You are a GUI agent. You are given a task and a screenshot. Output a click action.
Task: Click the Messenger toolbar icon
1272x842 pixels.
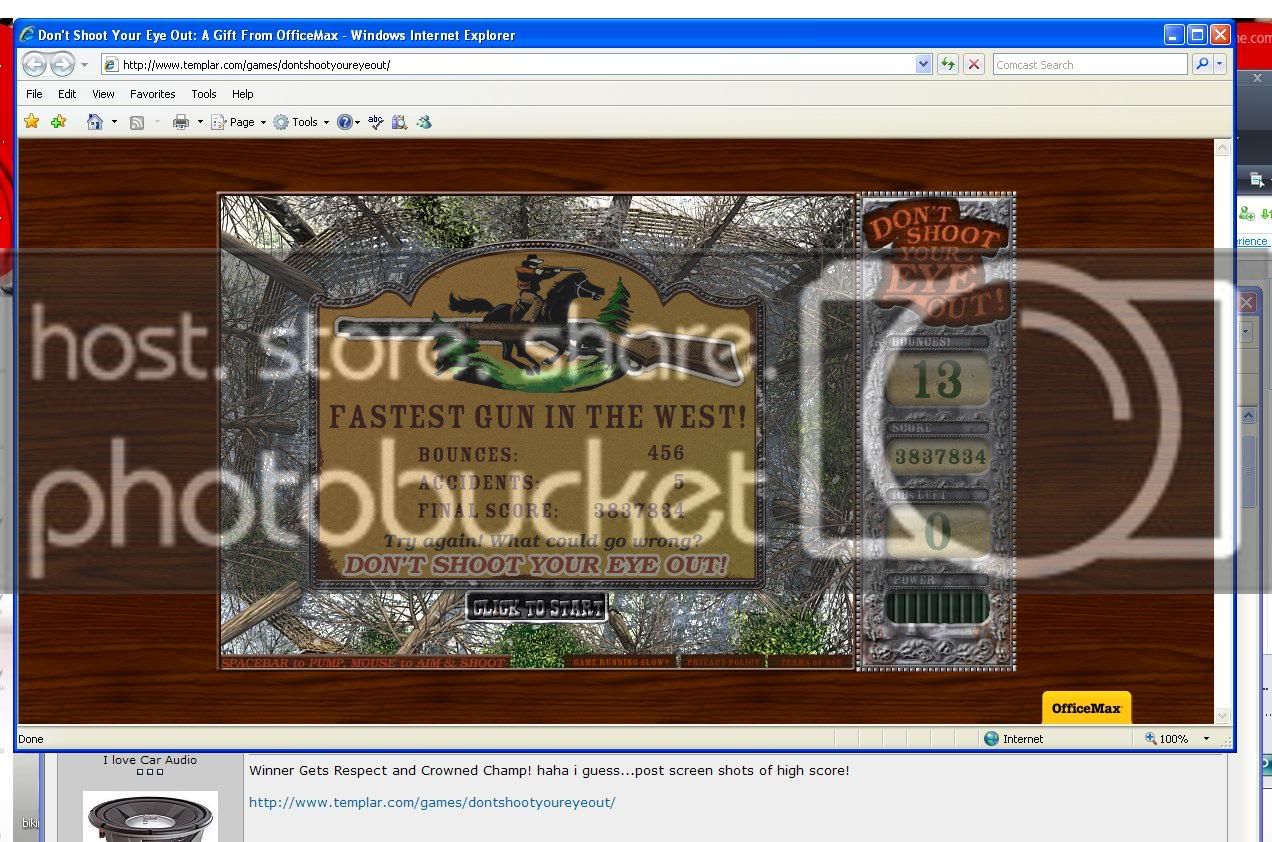pyautogui.click(x=424, y=122)
